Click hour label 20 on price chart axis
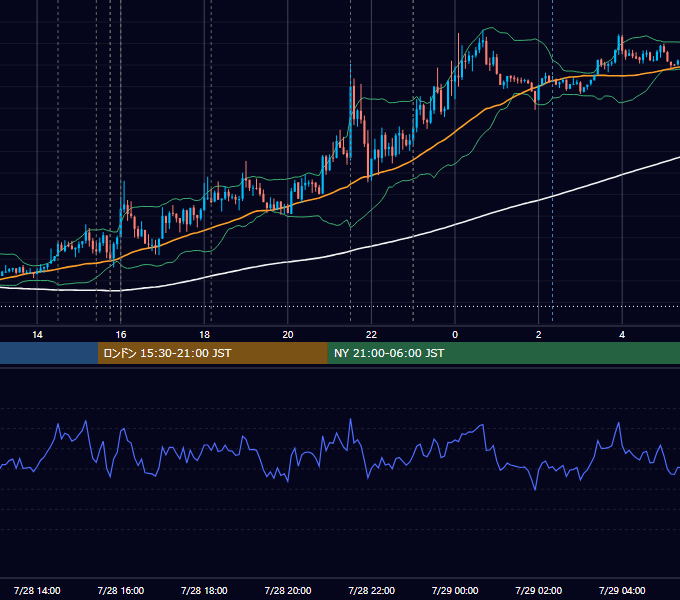The width and height of the screenshot is (680, 600). 288,335
